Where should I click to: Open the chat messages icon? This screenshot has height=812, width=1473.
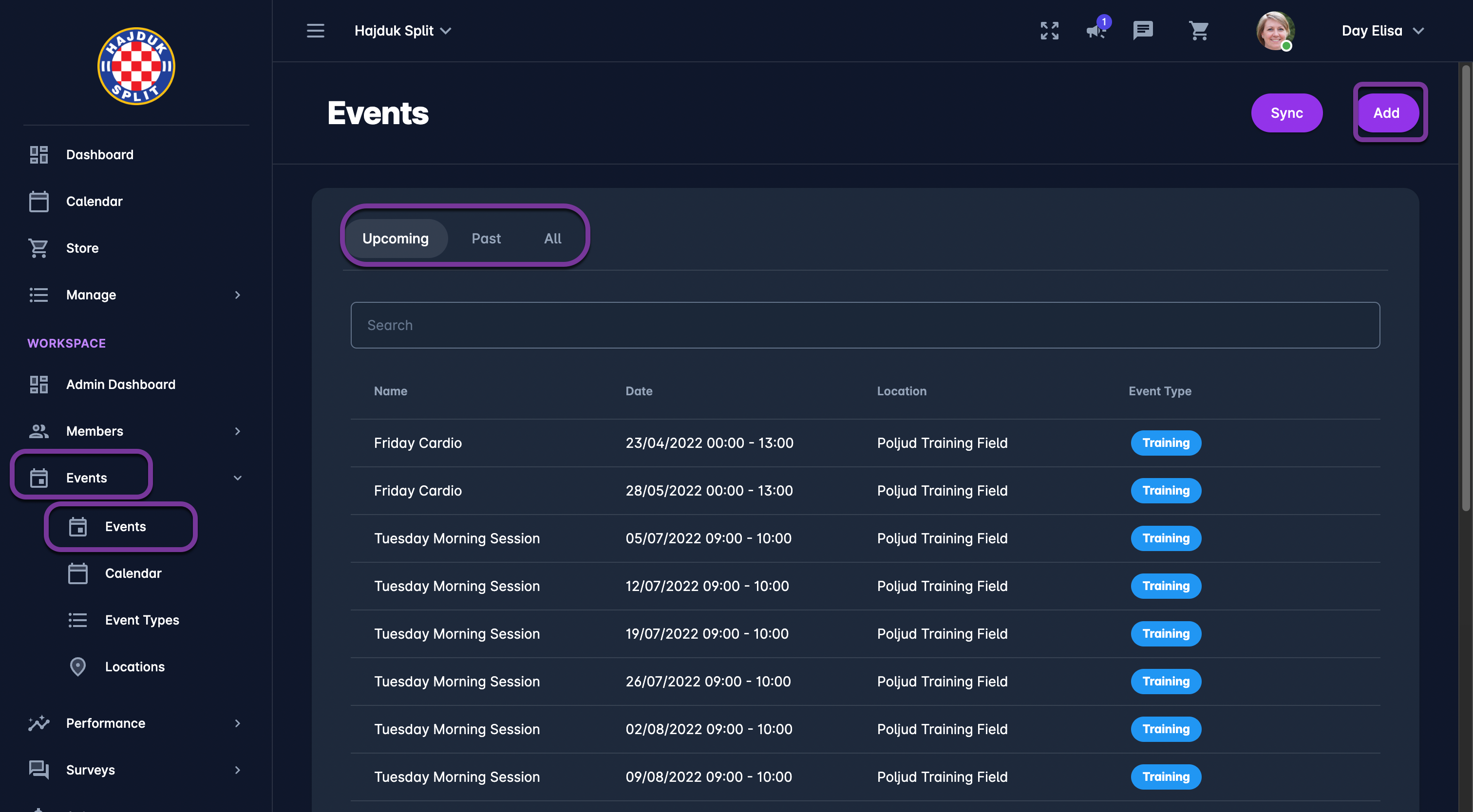point(1142,31)
